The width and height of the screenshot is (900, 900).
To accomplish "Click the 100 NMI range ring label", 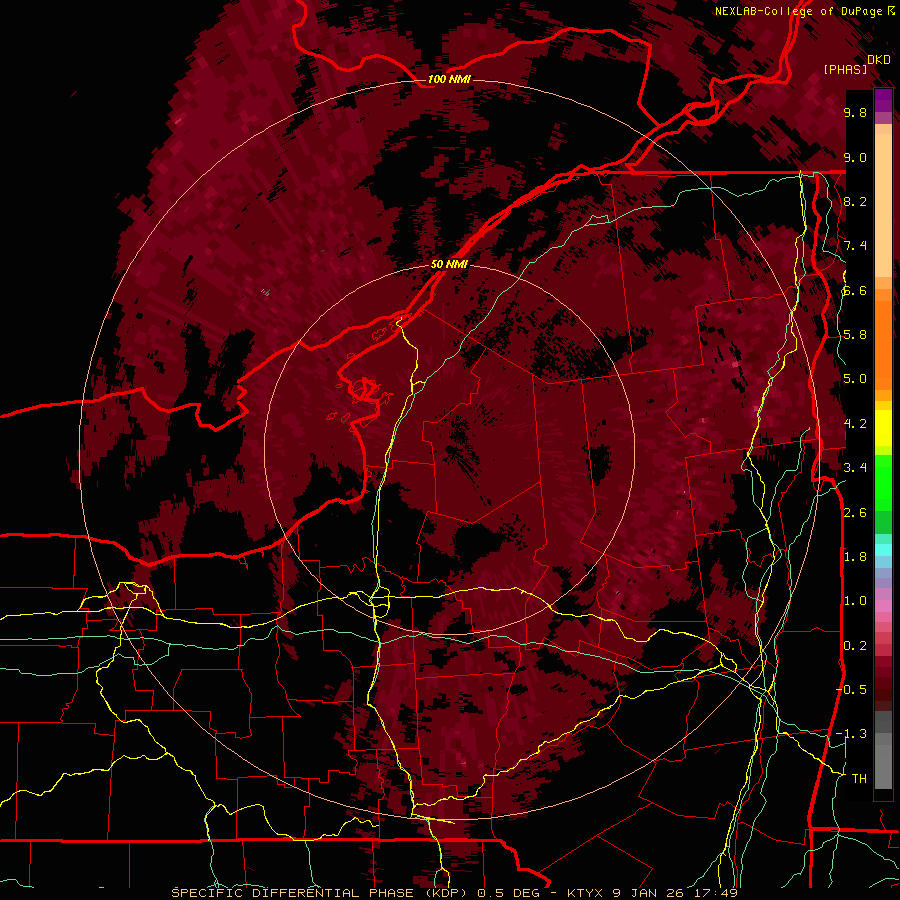I will pyautogui.click(x=449, y=79).
